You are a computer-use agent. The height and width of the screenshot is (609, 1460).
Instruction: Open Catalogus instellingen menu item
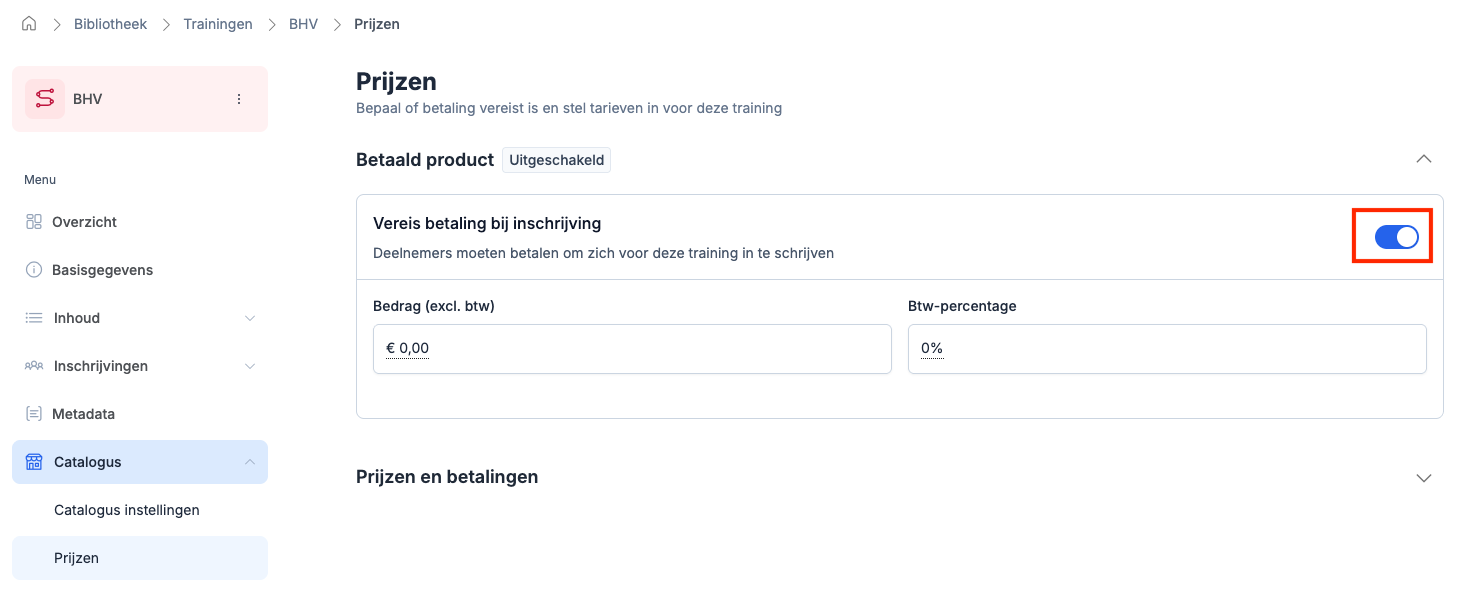pos(127,510)
